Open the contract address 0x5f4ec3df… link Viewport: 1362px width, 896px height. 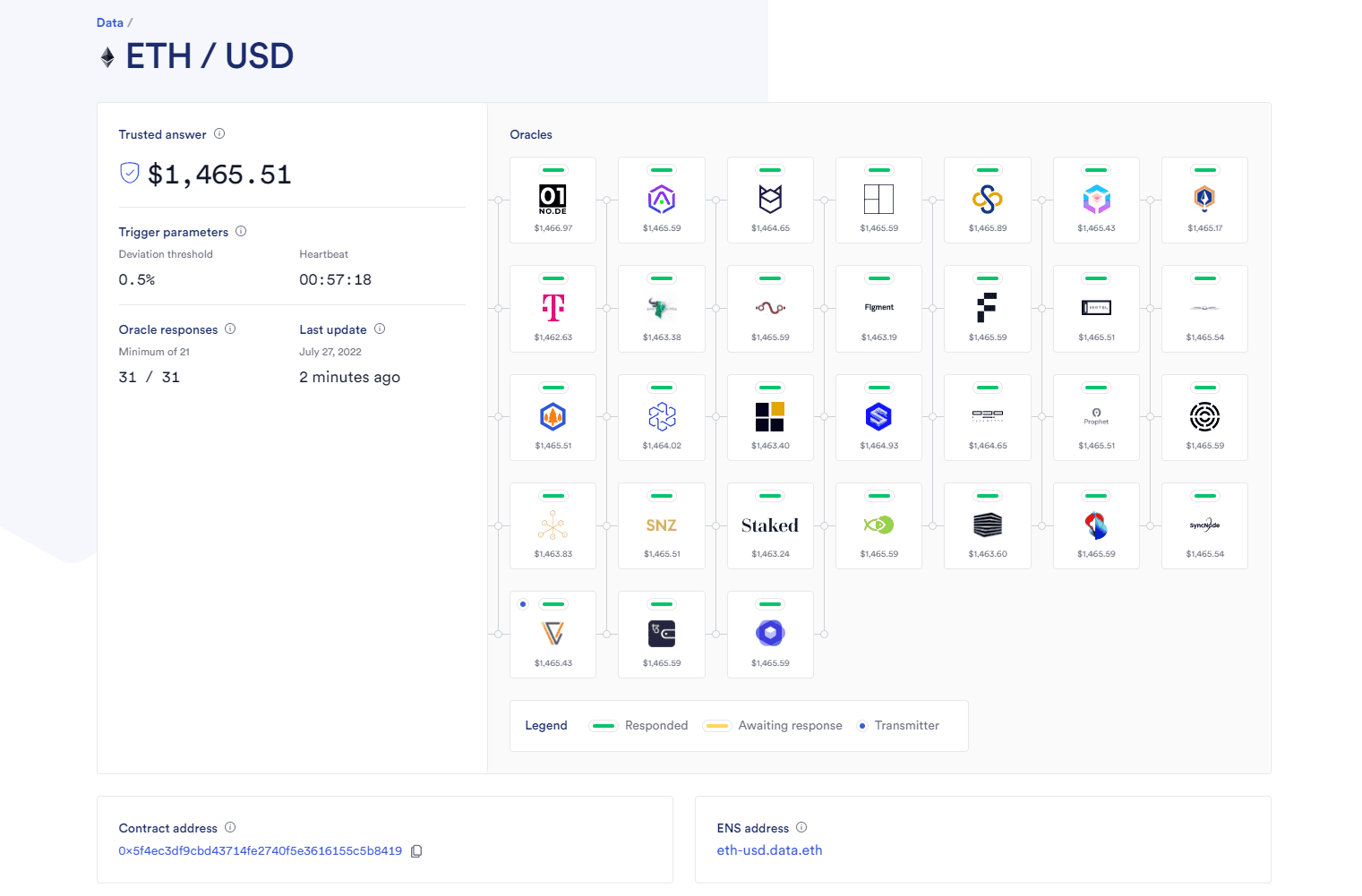click(261, 851)
